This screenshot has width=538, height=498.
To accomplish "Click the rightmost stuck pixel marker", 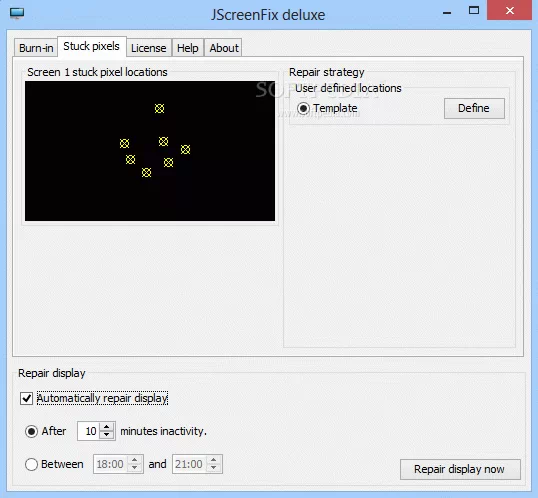I will pos(186,150).
